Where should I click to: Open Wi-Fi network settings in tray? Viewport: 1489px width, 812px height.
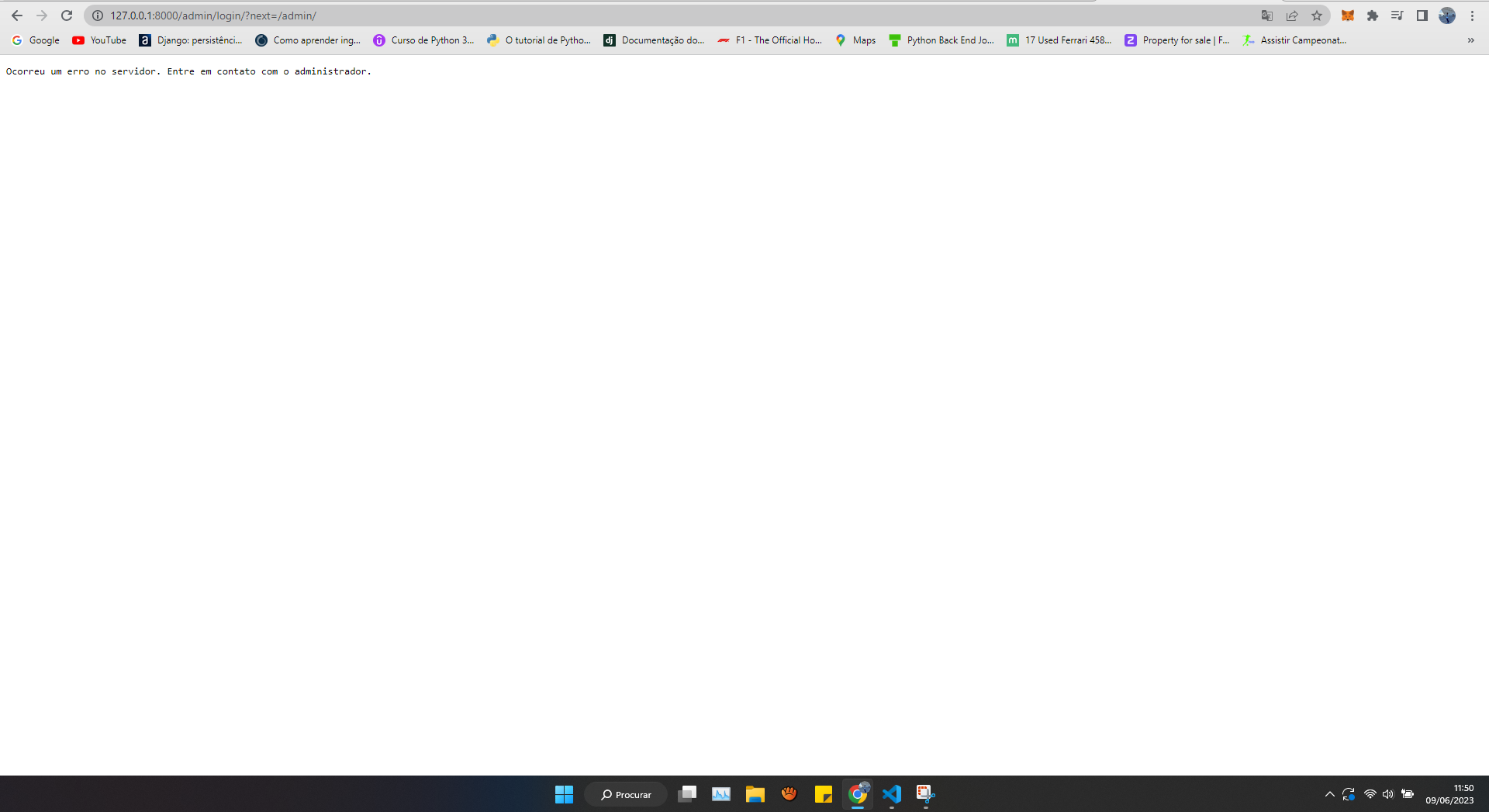click(1370, 794)
